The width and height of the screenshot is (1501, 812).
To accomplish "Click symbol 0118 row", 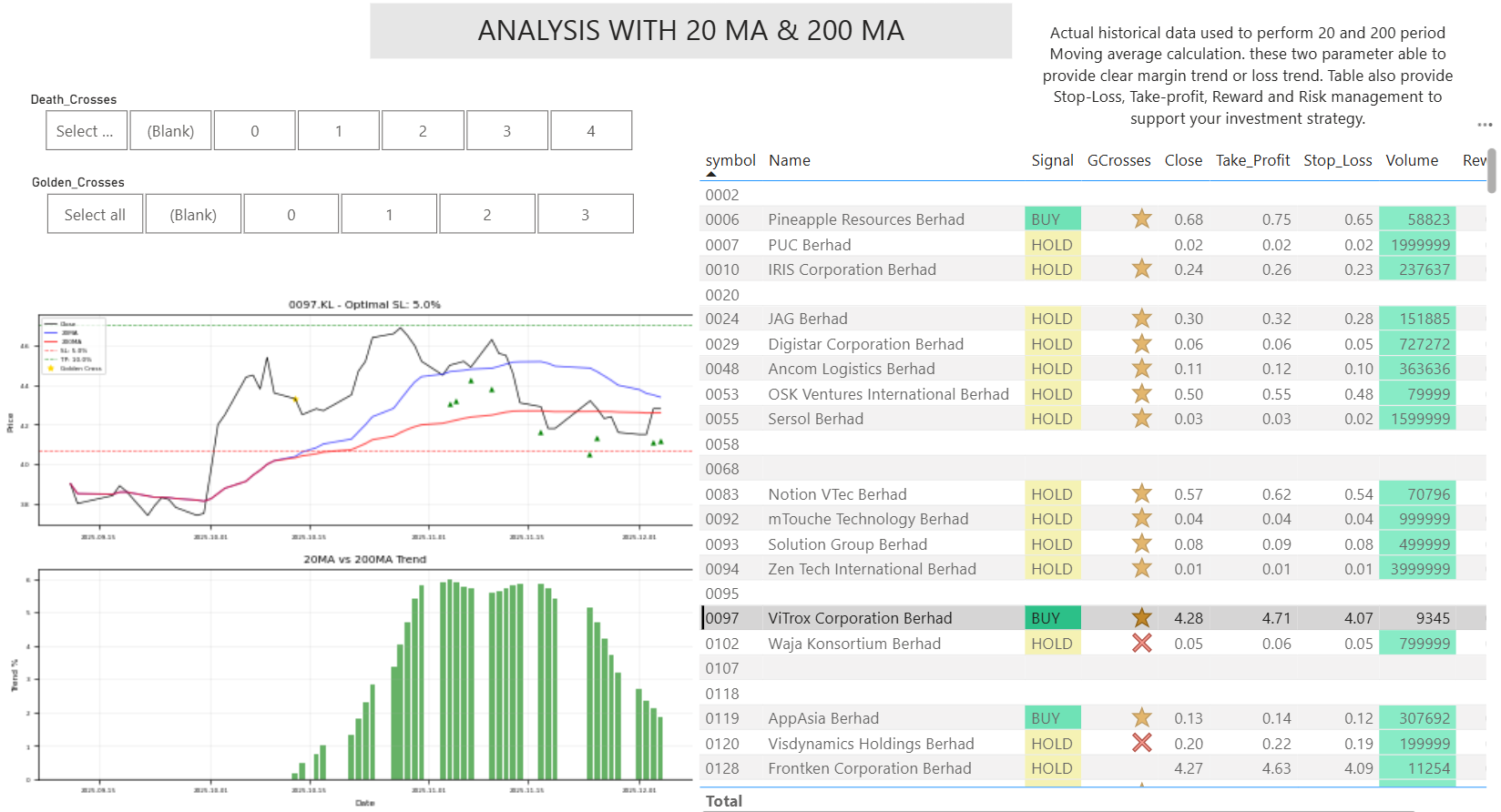I will (x=722, y=694).
